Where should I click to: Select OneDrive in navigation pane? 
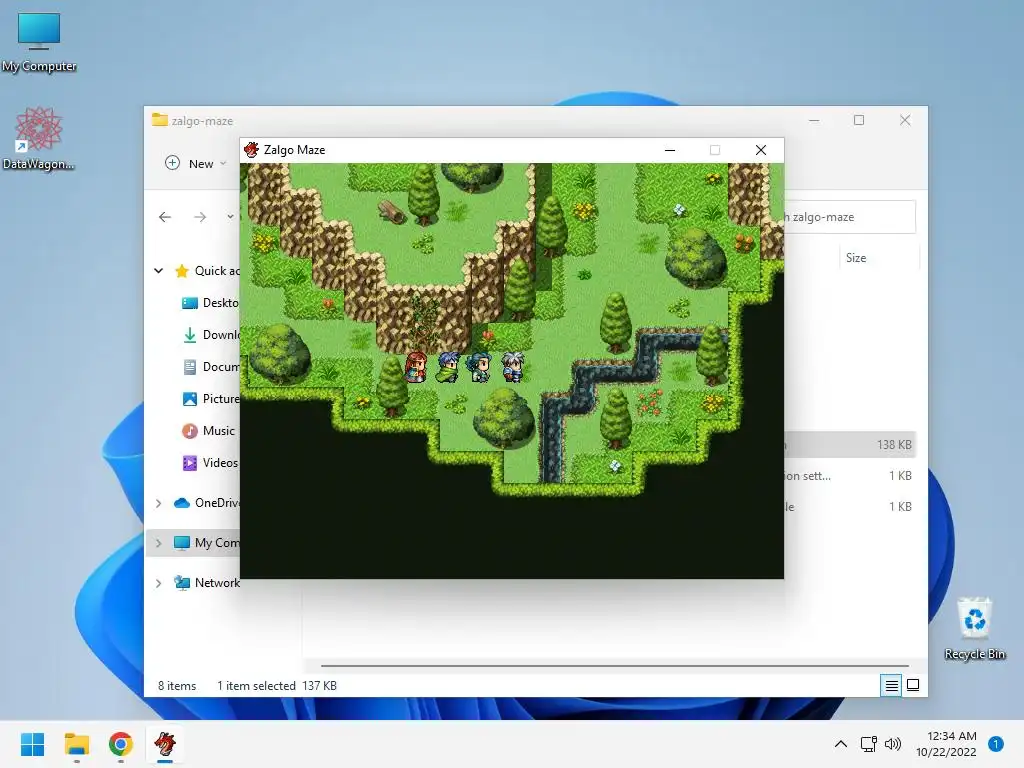[206, 503]
